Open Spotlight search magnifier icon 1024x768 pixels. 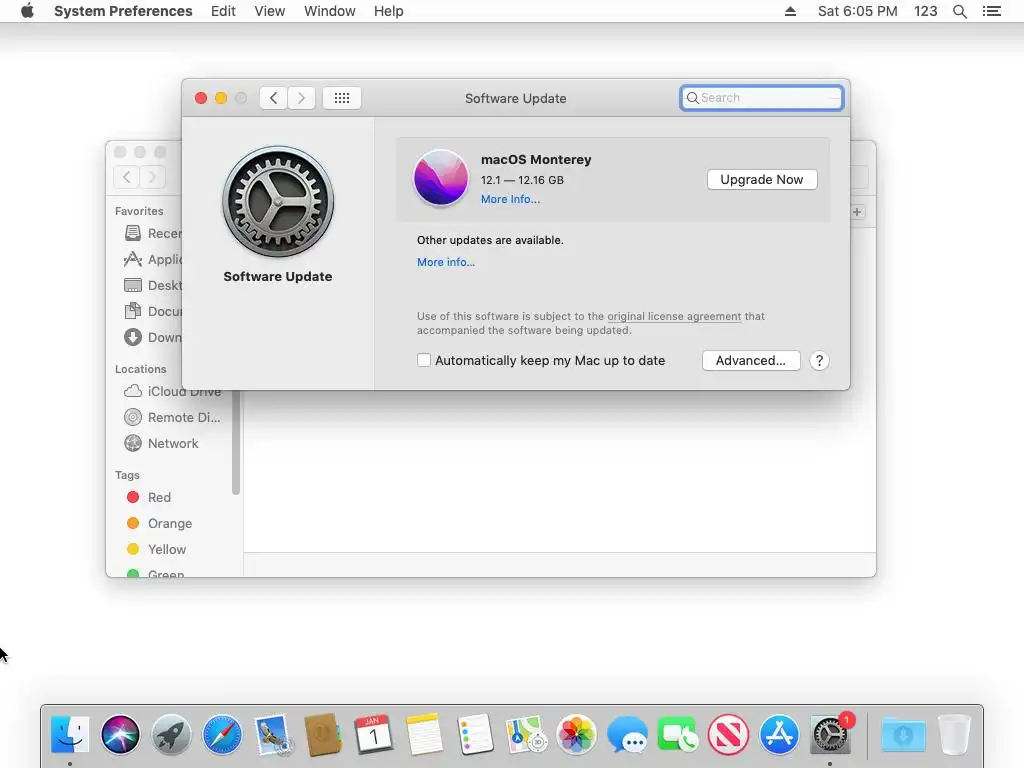[x=960, y=11]
